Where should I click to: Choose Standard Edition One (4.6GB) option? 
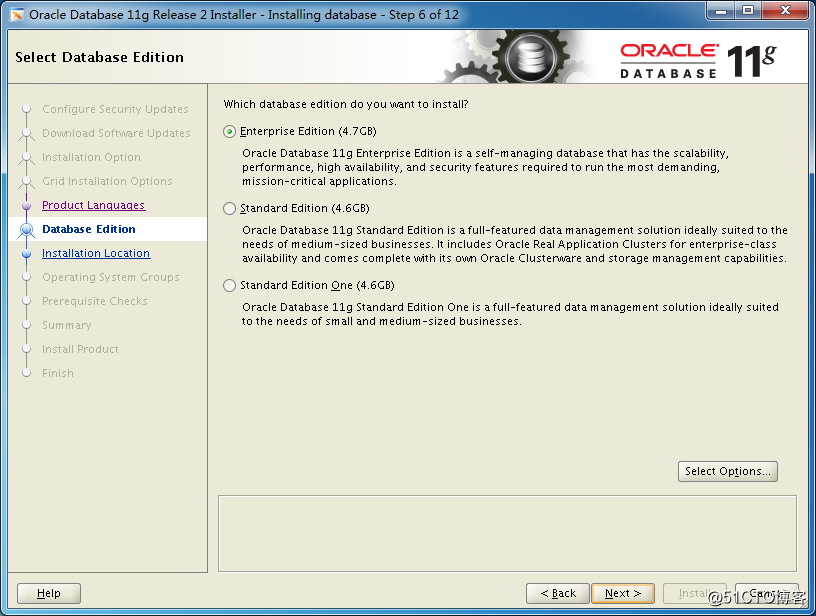[229, 286]
